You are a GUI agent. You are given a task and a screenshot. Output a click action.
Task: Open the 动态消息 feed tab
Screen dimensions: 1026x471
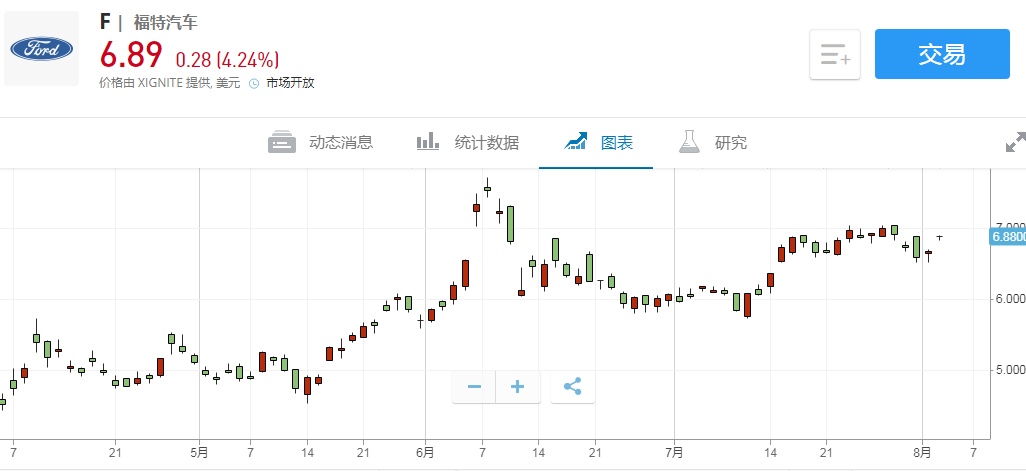340,143
